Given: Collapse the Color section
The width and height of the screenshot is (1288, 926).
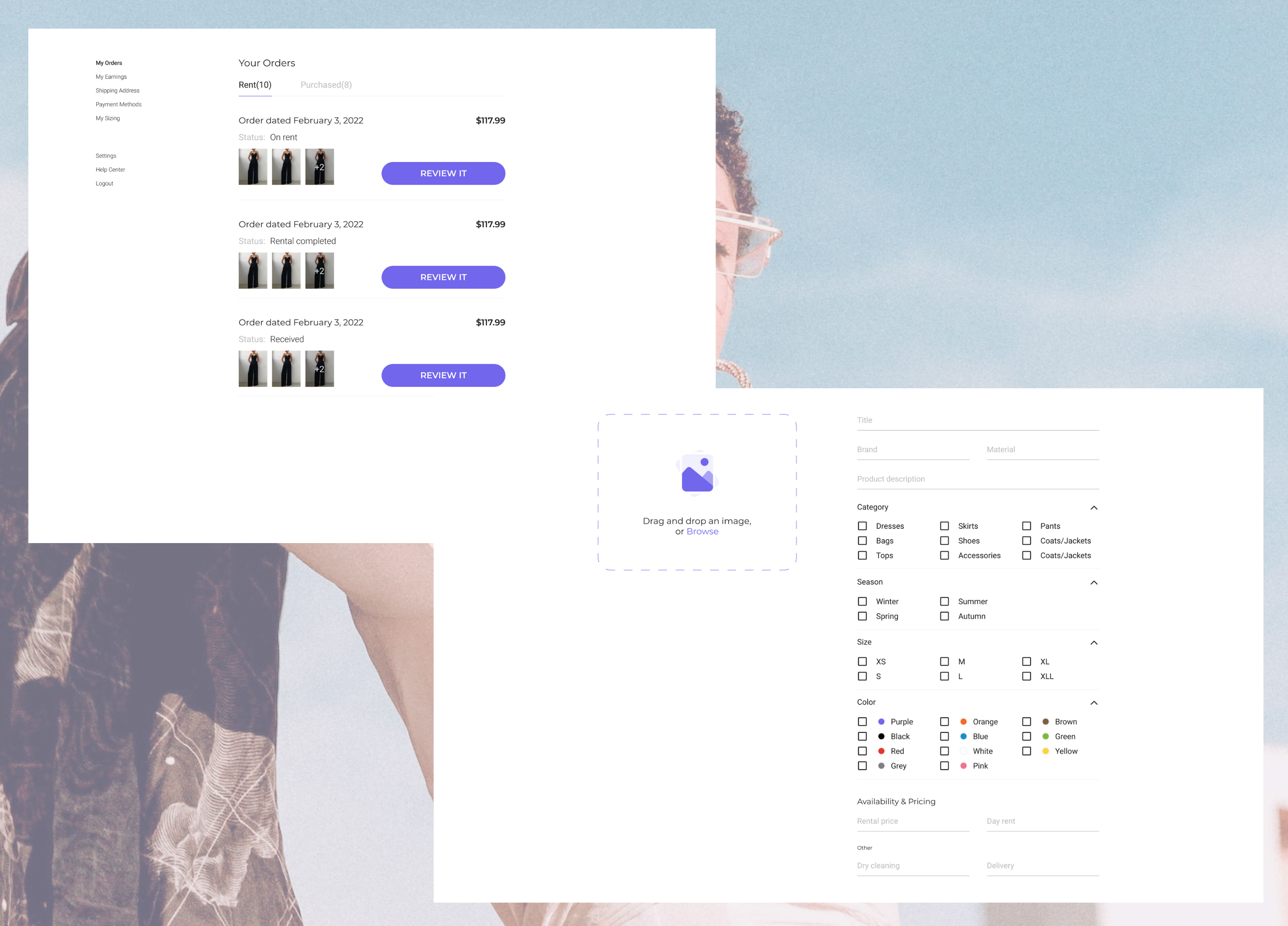Looking at the screenshot, I should [x=1093, y=702].
